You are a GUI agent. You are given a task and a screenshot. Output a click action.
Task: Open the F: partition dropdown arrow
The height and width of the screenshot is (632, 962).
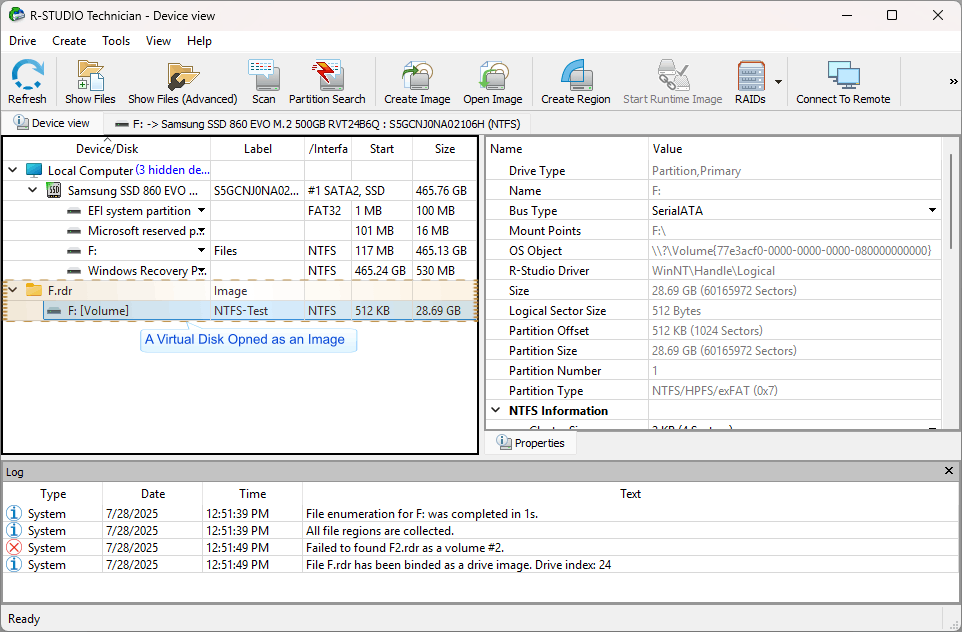point(201,250)
